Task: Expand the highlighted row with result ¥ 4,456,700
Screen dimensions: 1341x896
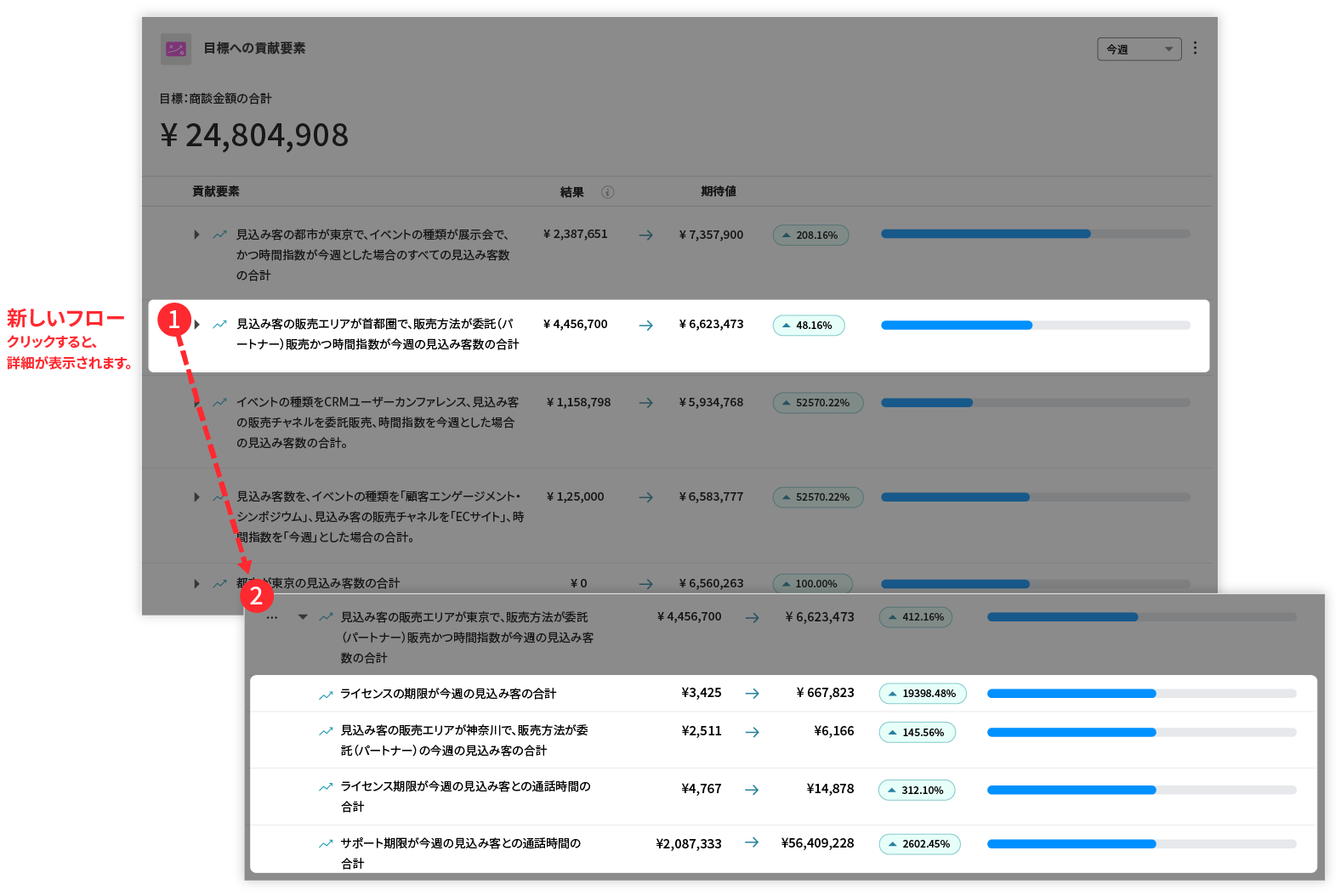Action: pos(196,324)
